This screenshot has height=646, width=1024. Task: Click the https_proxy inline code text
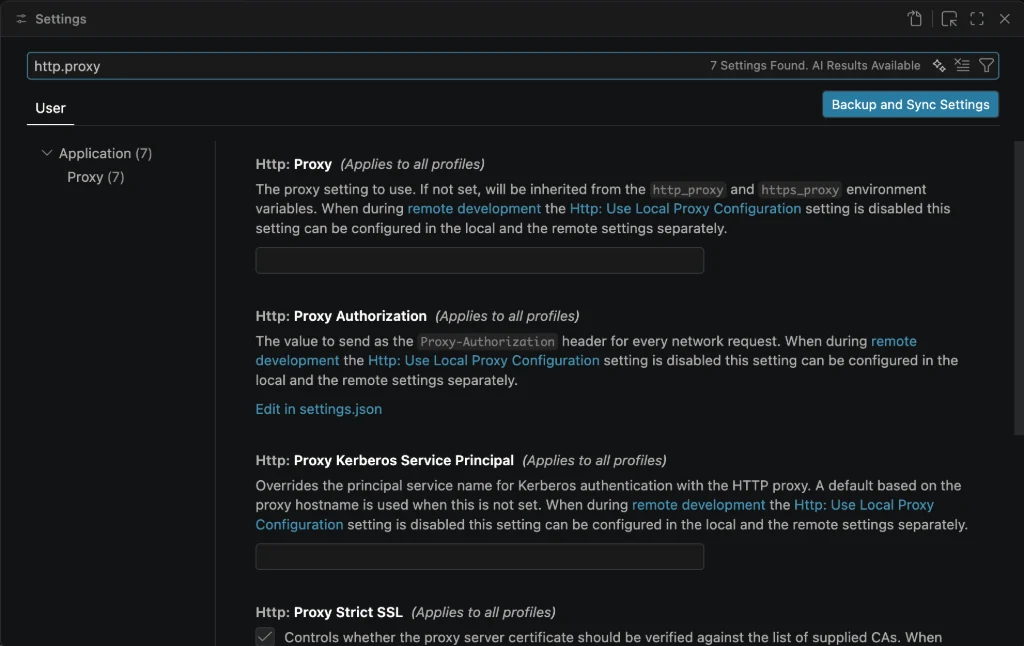[x=800, y=190]
